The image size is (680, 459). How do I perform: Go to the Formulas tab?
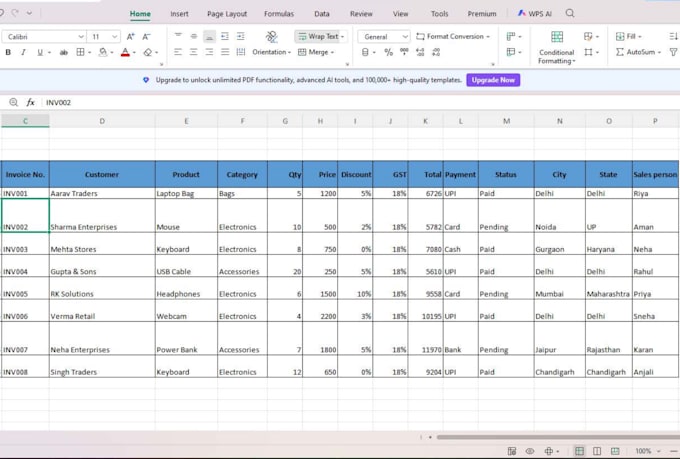click(279, 14)
